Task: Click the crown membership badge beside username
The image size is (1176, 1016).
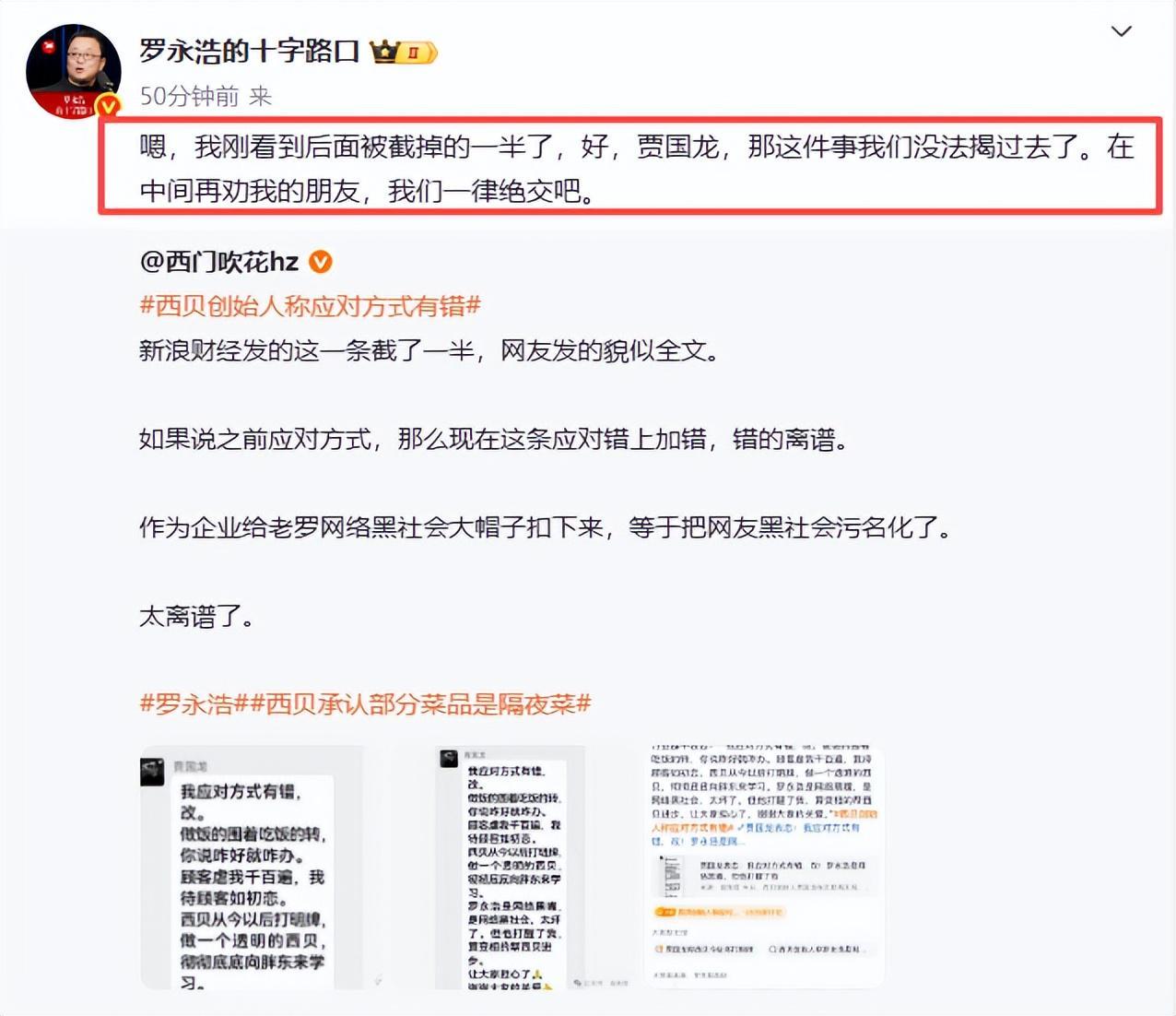Action: click(404, 52)
